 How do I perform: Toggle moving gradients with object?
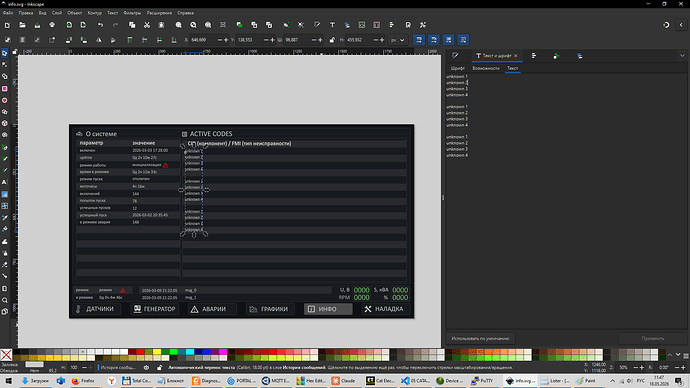click(448, 40)
